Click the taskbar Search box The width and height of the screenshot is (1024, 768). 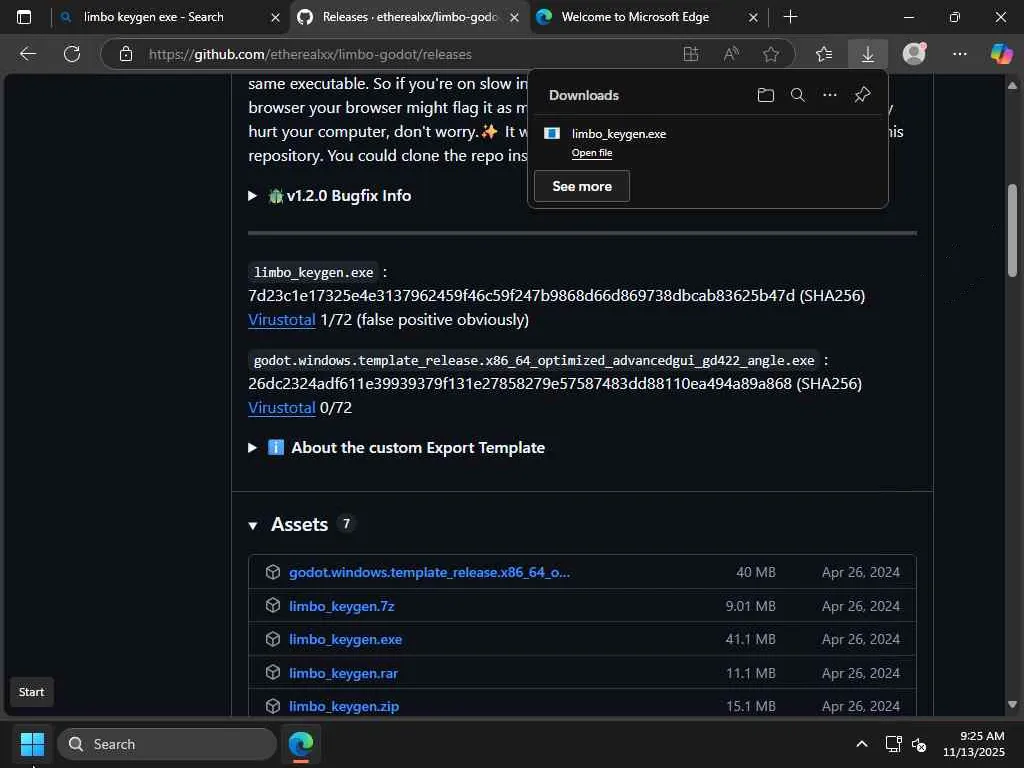click(167, 744)
